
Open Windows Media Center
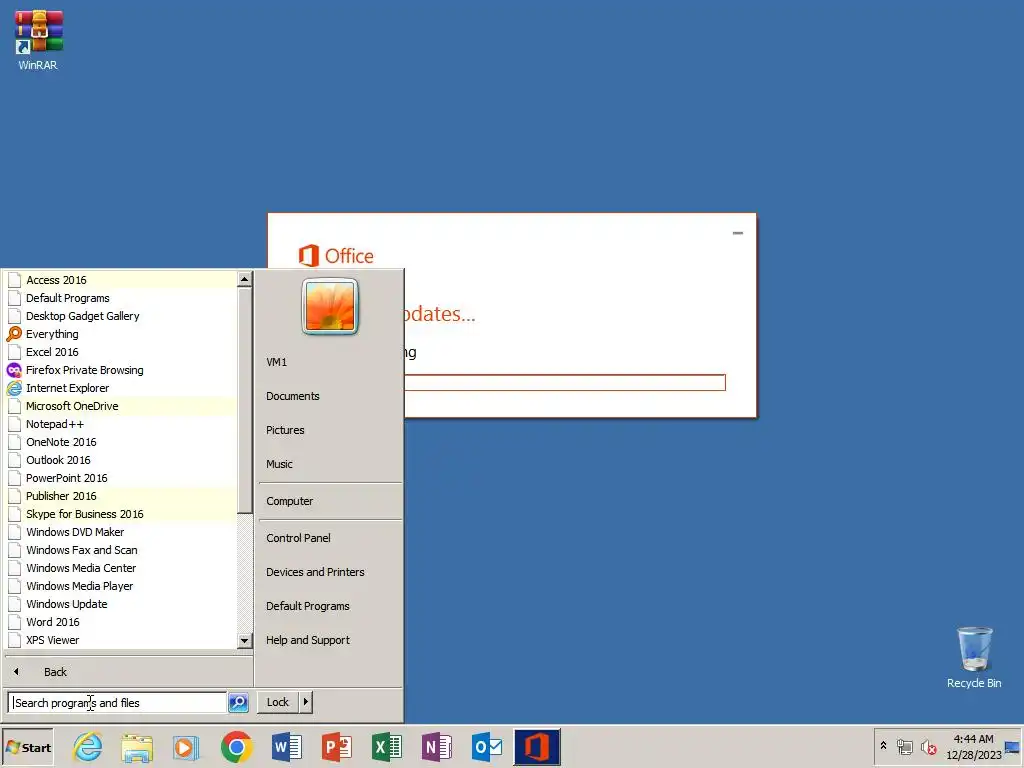[x=121, y=568]
